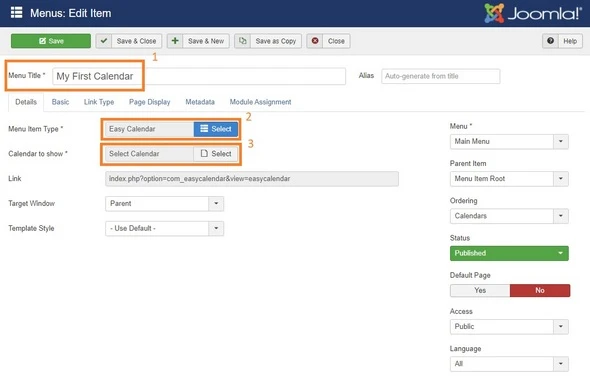Open the Template Style dropdown
The width and height of the screenshot is (590, 381).
(x=164, y=228)
